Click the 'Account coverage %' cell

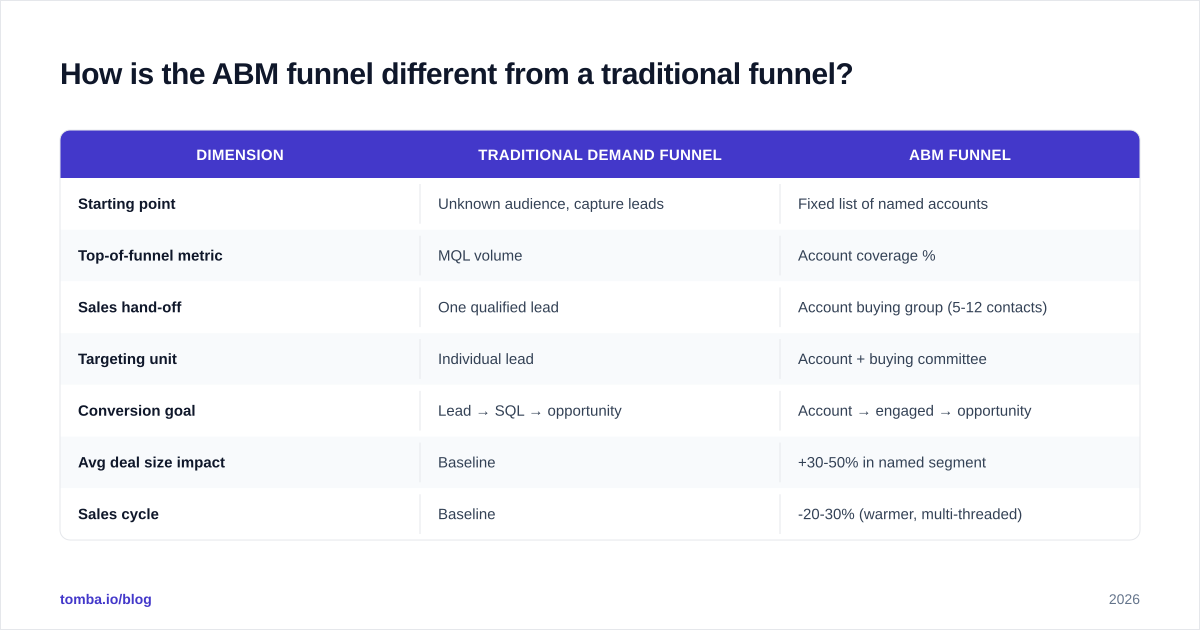(x=867, y=256)
